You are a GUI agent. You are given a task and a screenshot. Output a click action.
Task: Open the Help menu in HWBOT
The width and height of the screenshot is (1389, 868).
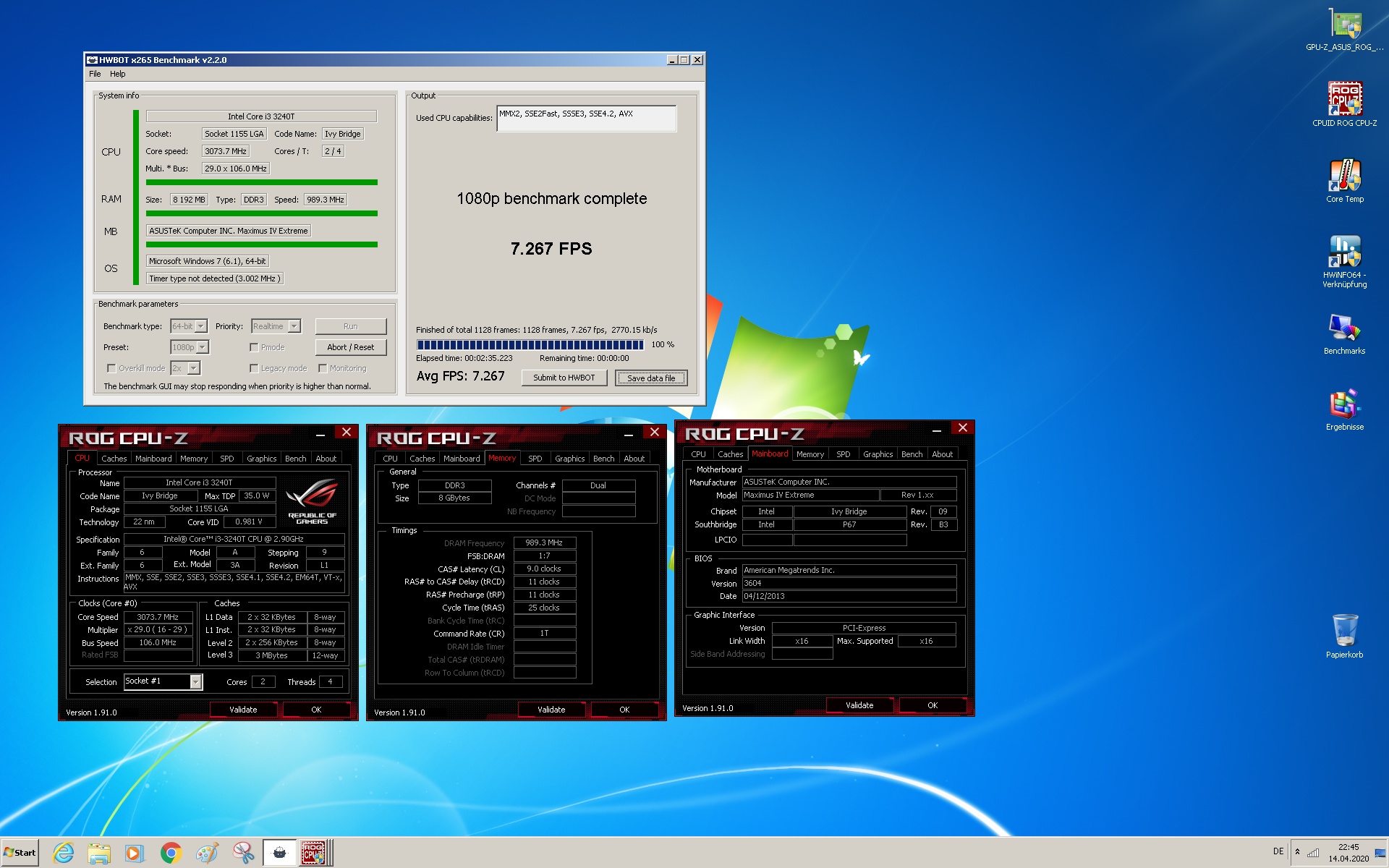tap(117, 74)
